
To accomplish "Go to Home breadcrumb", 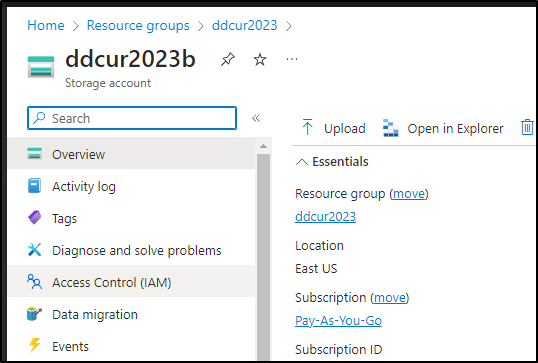I will [46, 25].
